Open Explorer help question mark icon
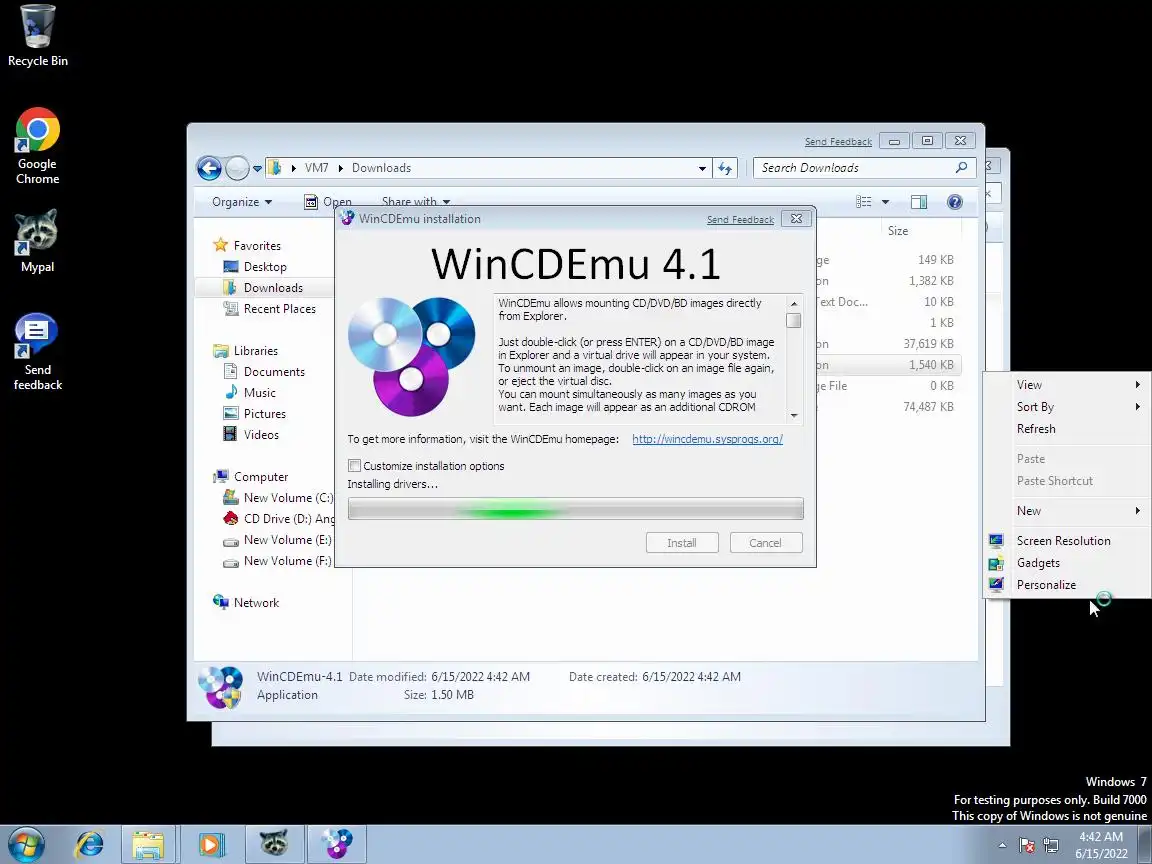1152x864 pixels. click(954, 202)
